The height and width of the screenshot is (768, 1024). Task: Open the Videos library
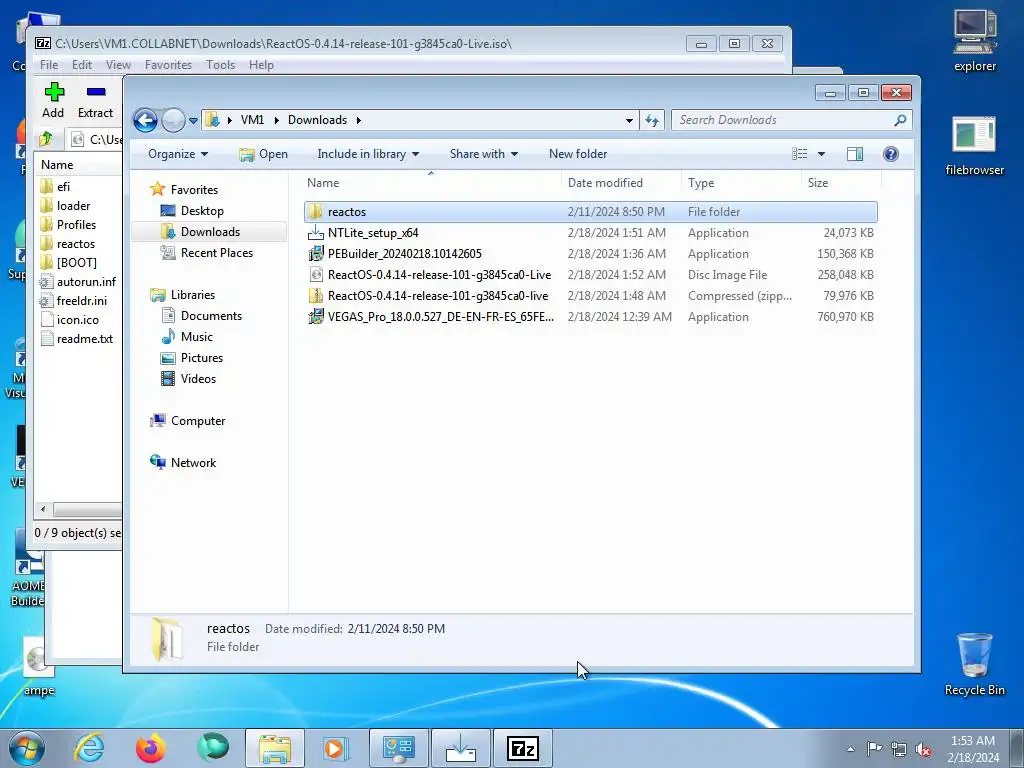[x=198, y=379]
